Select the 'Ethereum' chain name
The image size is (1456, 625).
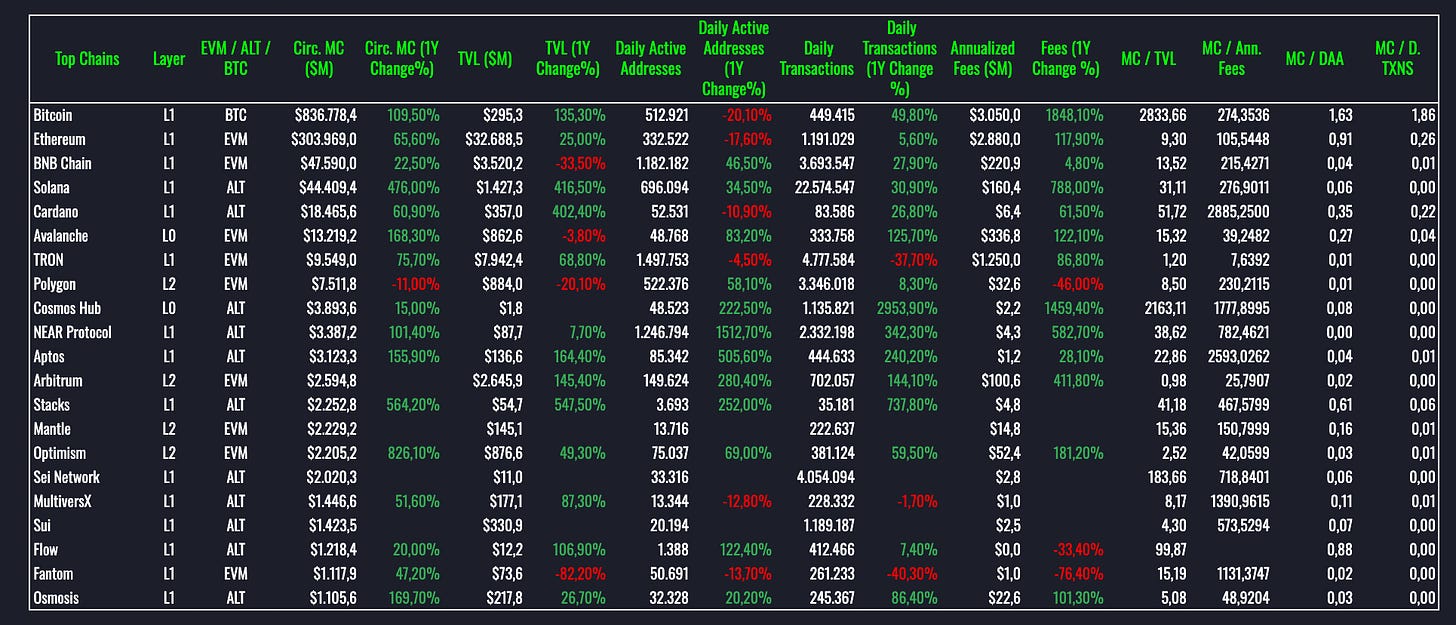[x=59, y=140]
